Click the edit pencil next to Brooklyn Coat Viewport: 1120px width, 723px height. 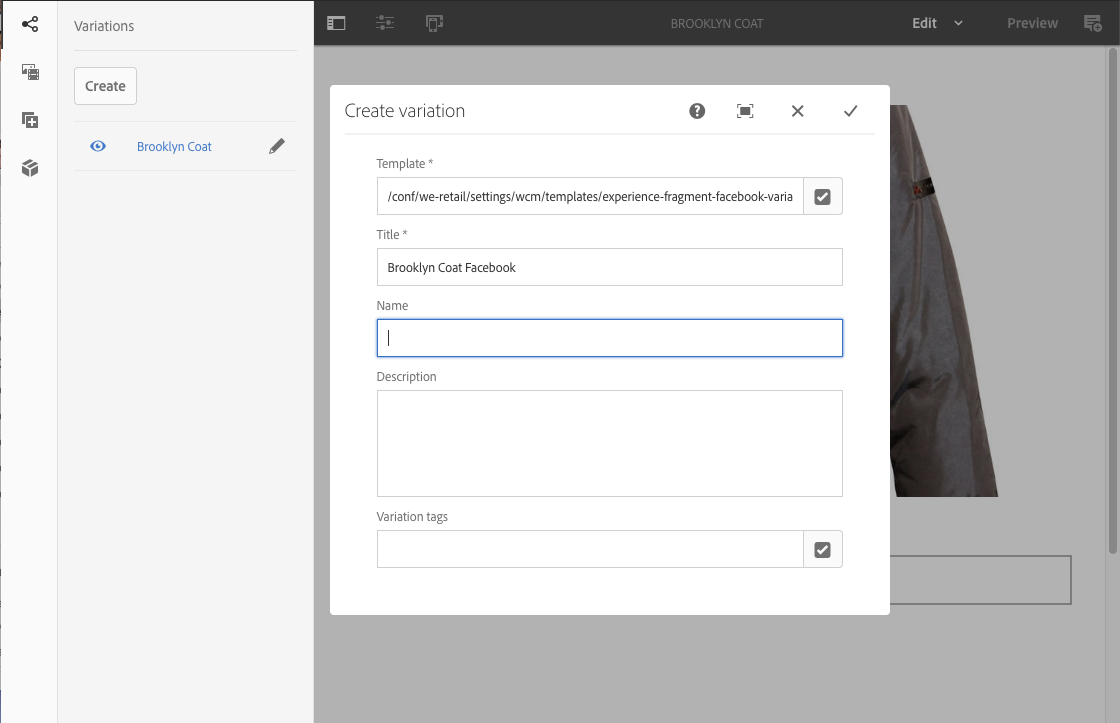pyautogui.click(x=277, y=146)
